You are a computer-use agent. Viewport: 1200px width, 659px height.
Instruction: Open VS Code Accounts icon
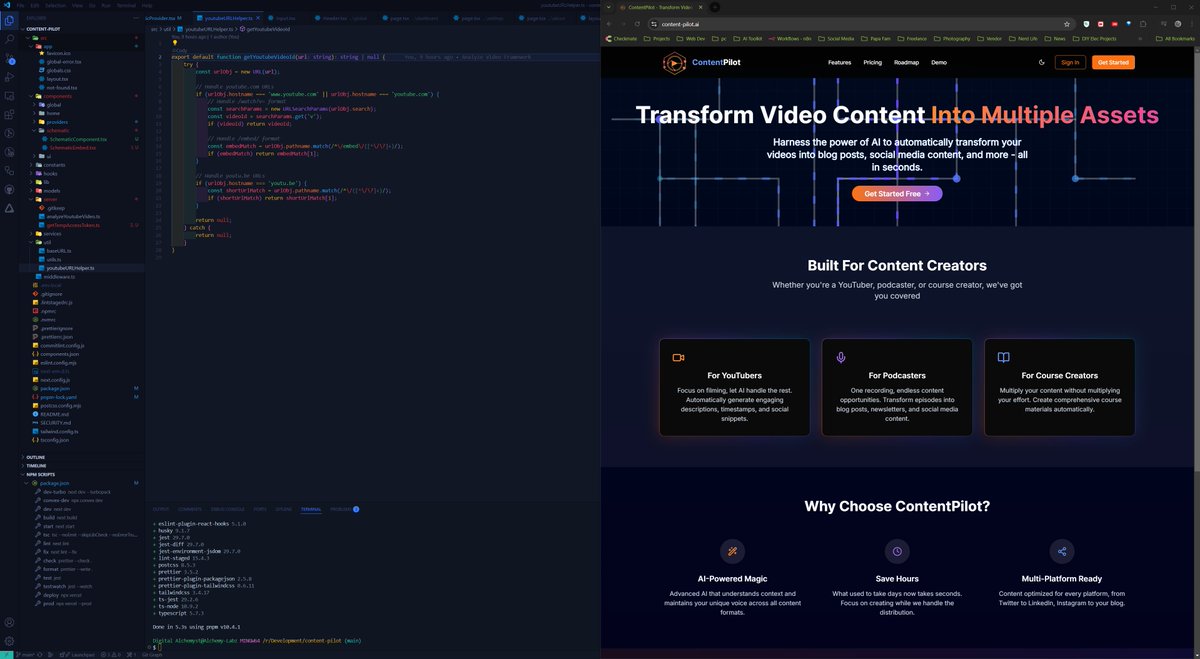click(x=9, y=621)
